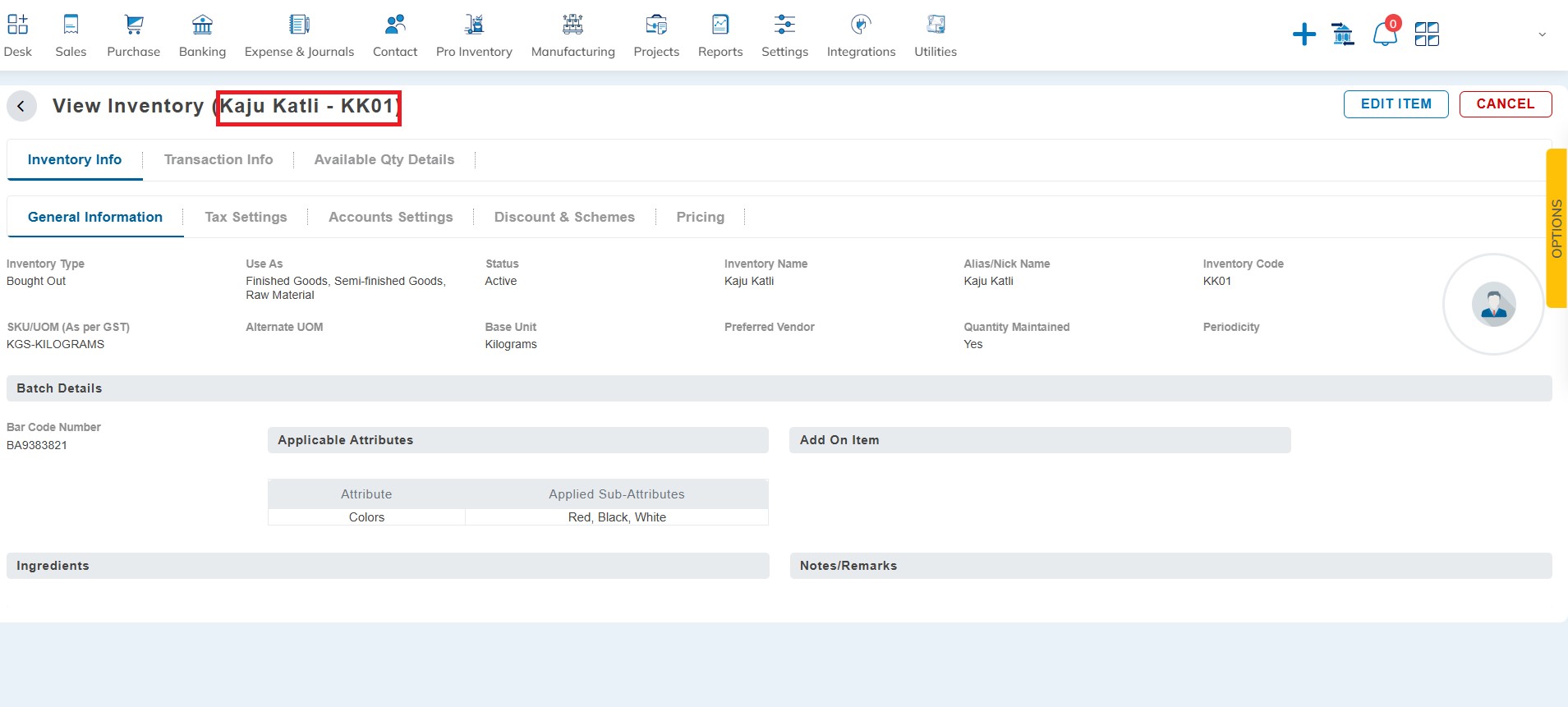The height and width of the screenshot is (707, 1568).
Task: Click the blue plus quick-add icon
Action: [x=1304, y=34]
